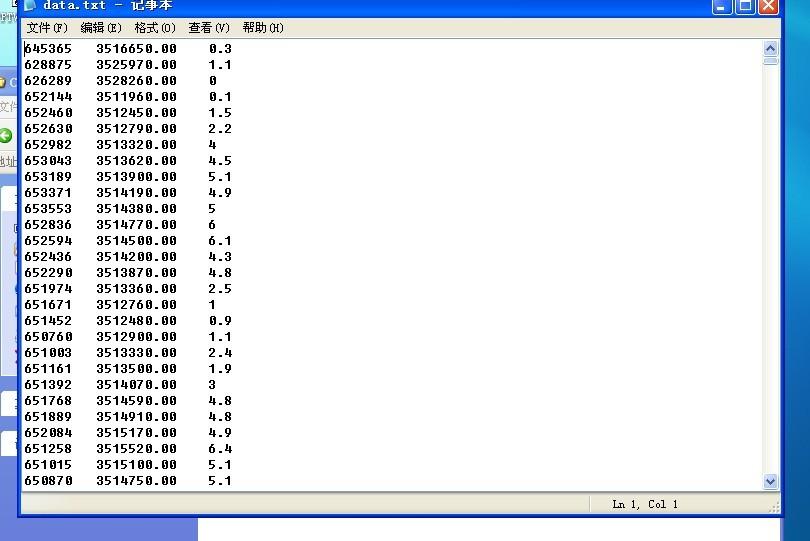Click the value 3513870.00
This screenshot has height=541, width=810.
(x=136, y=273)
